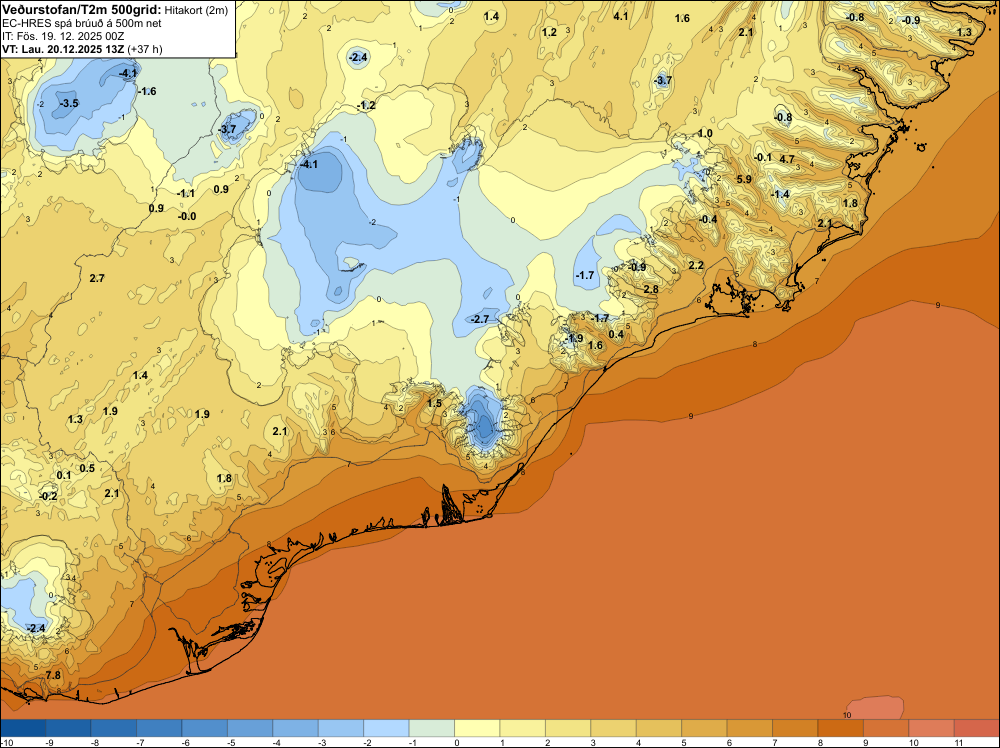Pick the legend swatch between 0 and 1
This screenshot has width=1000, height=748.
click(477, 728)
